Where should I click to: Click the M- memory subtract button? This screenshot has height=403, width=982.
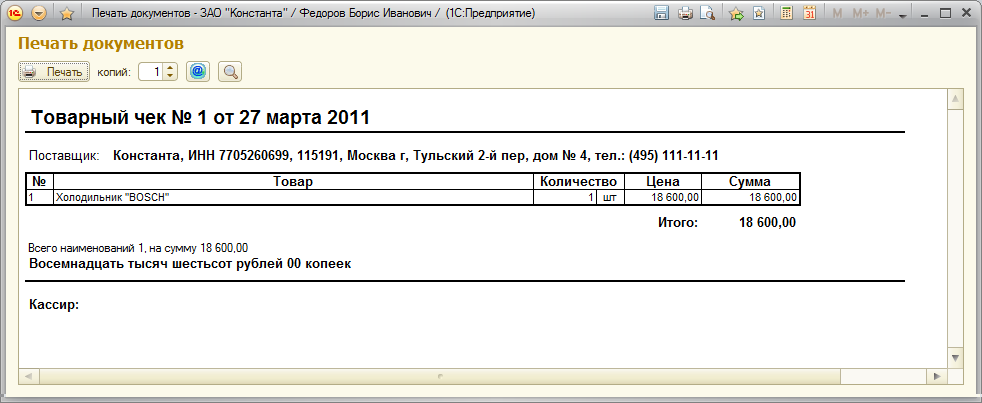pyautogui.click(x=883, y=13)
